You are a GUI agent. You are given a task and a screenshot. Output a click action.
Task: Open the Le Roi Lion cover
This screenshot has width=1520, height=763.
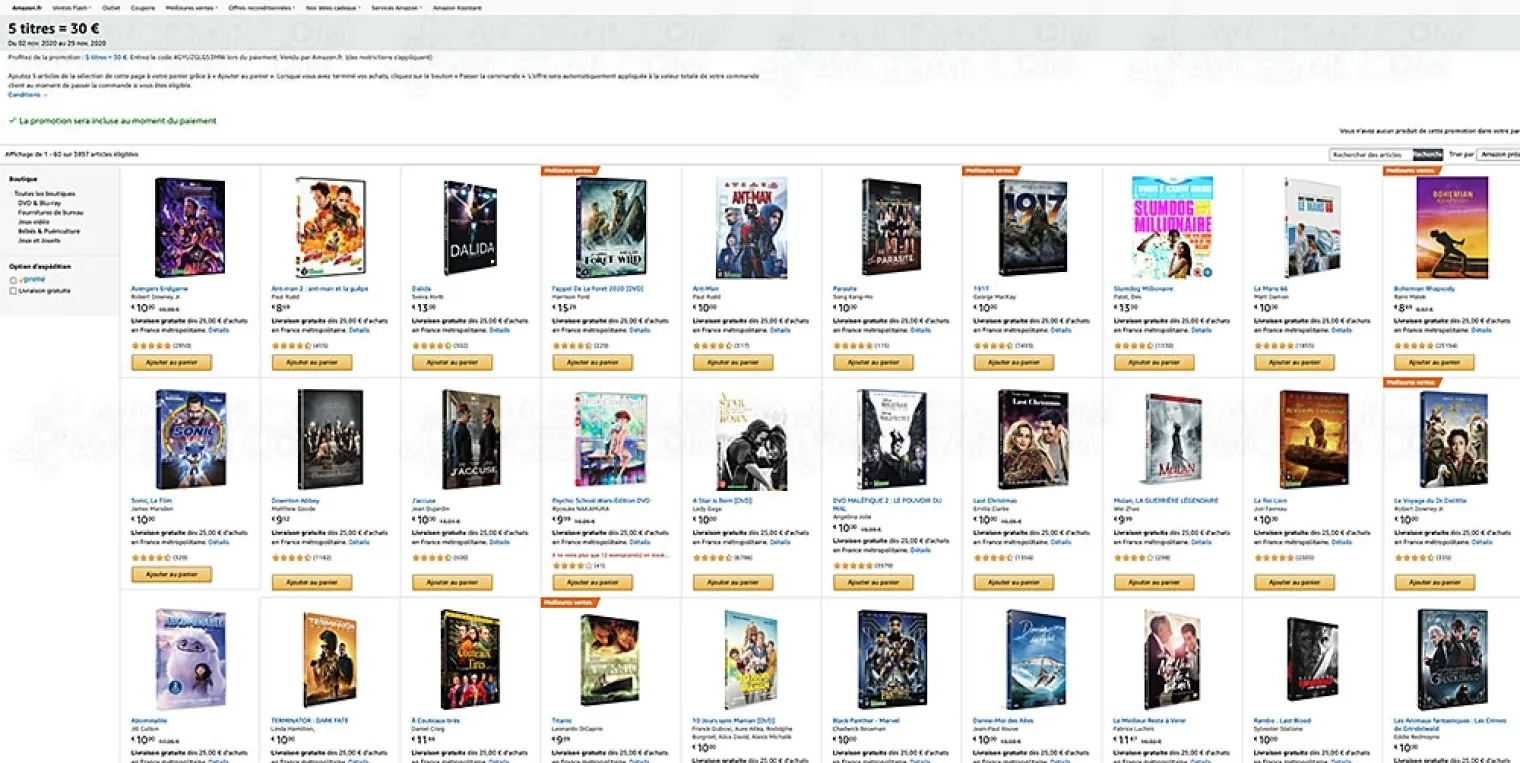(1314, 440)
